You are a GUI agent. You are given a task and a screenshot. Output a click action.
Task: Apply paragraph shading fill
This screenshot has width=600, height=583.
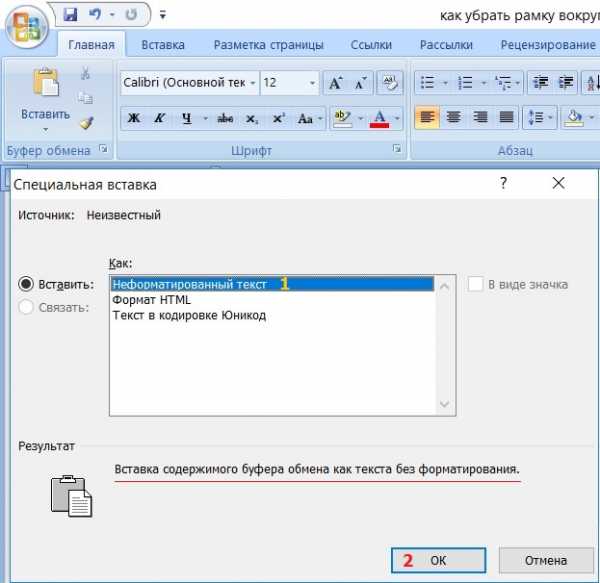point(574,117)
